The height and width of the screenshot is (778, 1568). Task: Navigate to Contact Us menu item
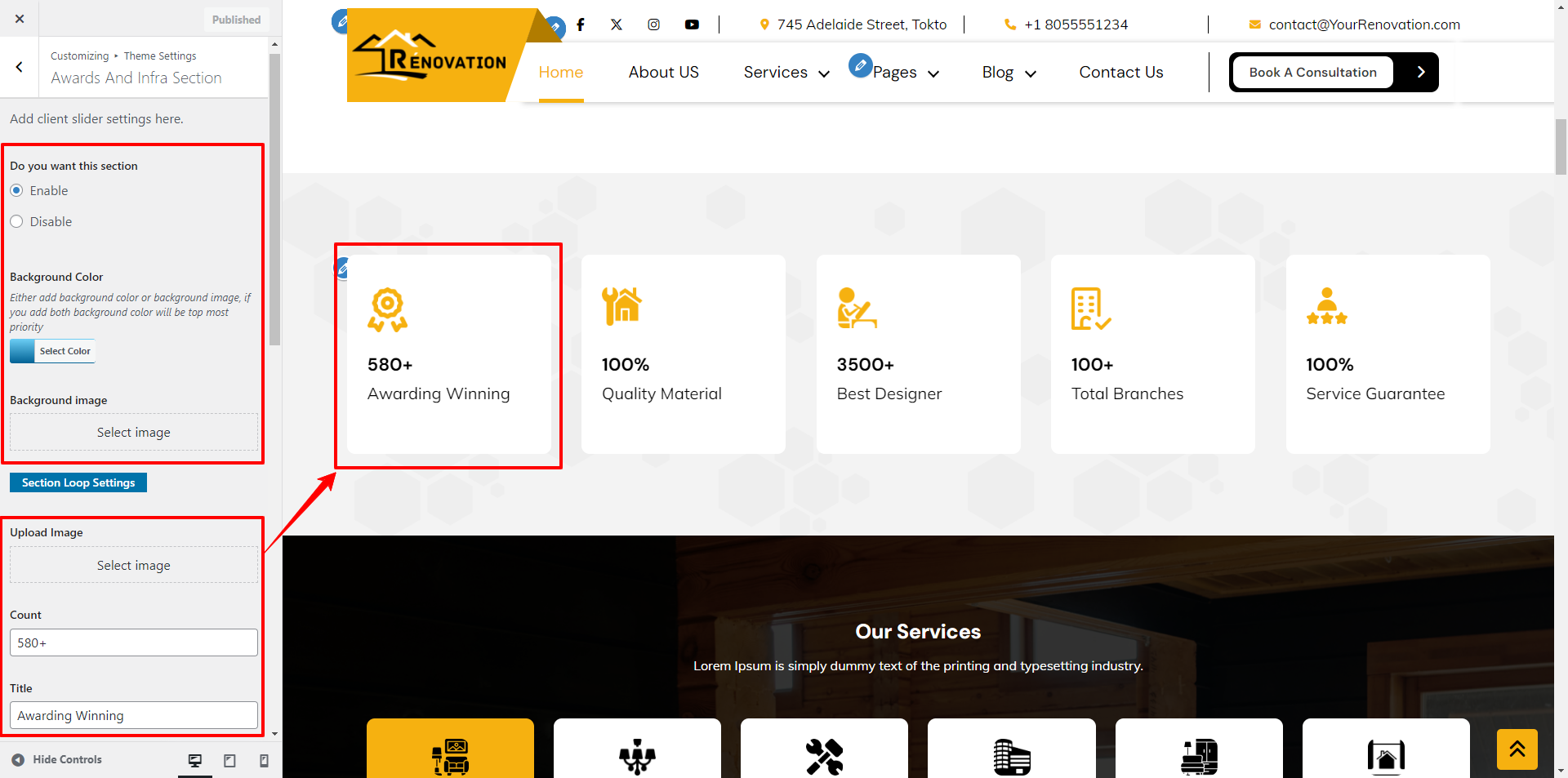(x=1120, y=72)
